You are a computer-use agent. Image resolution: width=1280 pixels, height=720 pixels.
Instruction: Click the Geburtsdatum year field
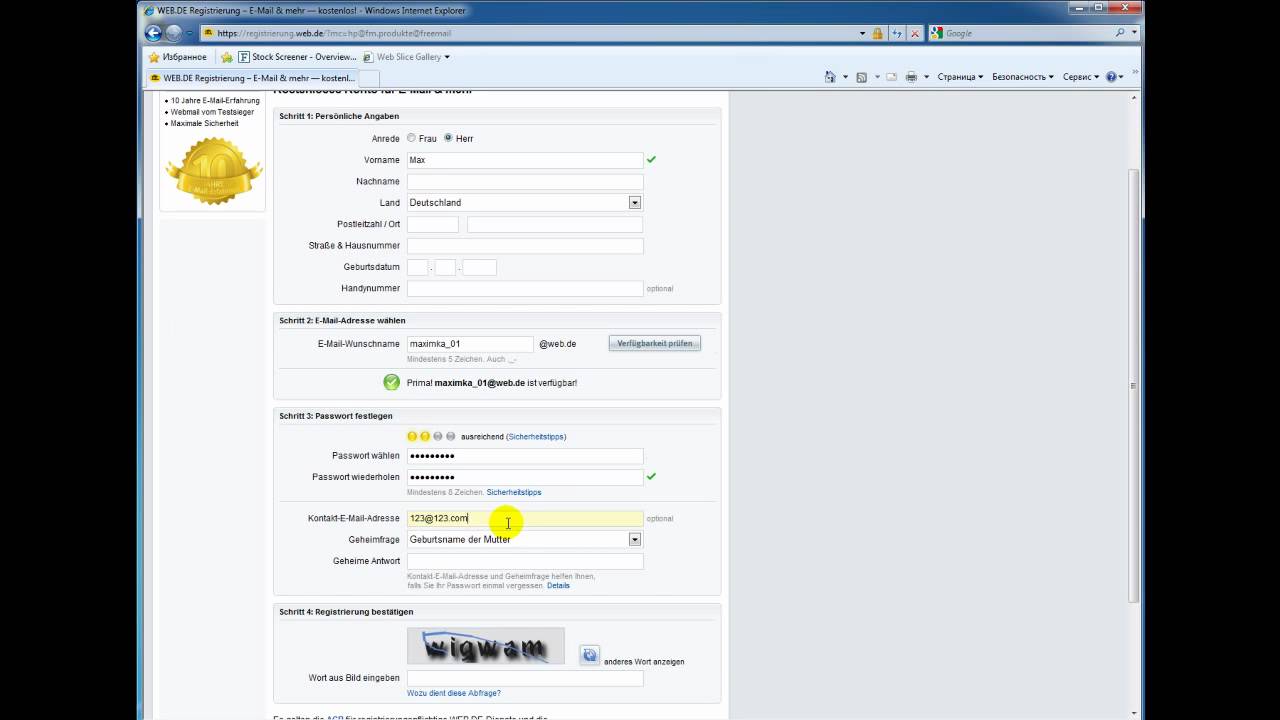[x=480, y=267]
